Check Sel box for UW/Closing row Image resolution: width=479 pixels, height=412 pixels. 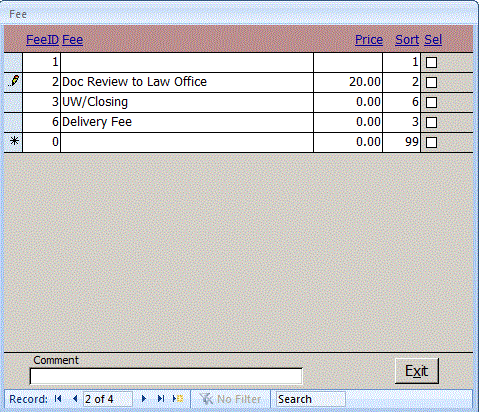(x=431, y=102)
